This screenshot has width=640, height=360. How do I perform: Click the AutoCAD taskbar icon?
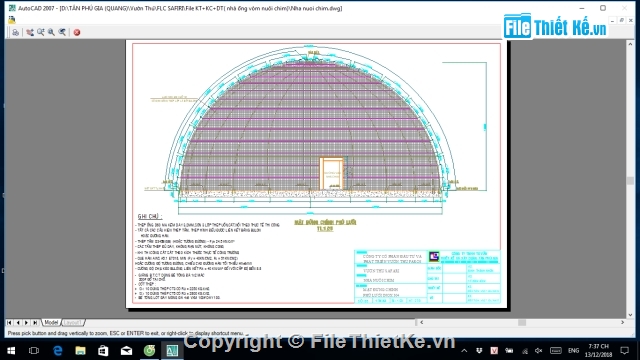[172, 351]
